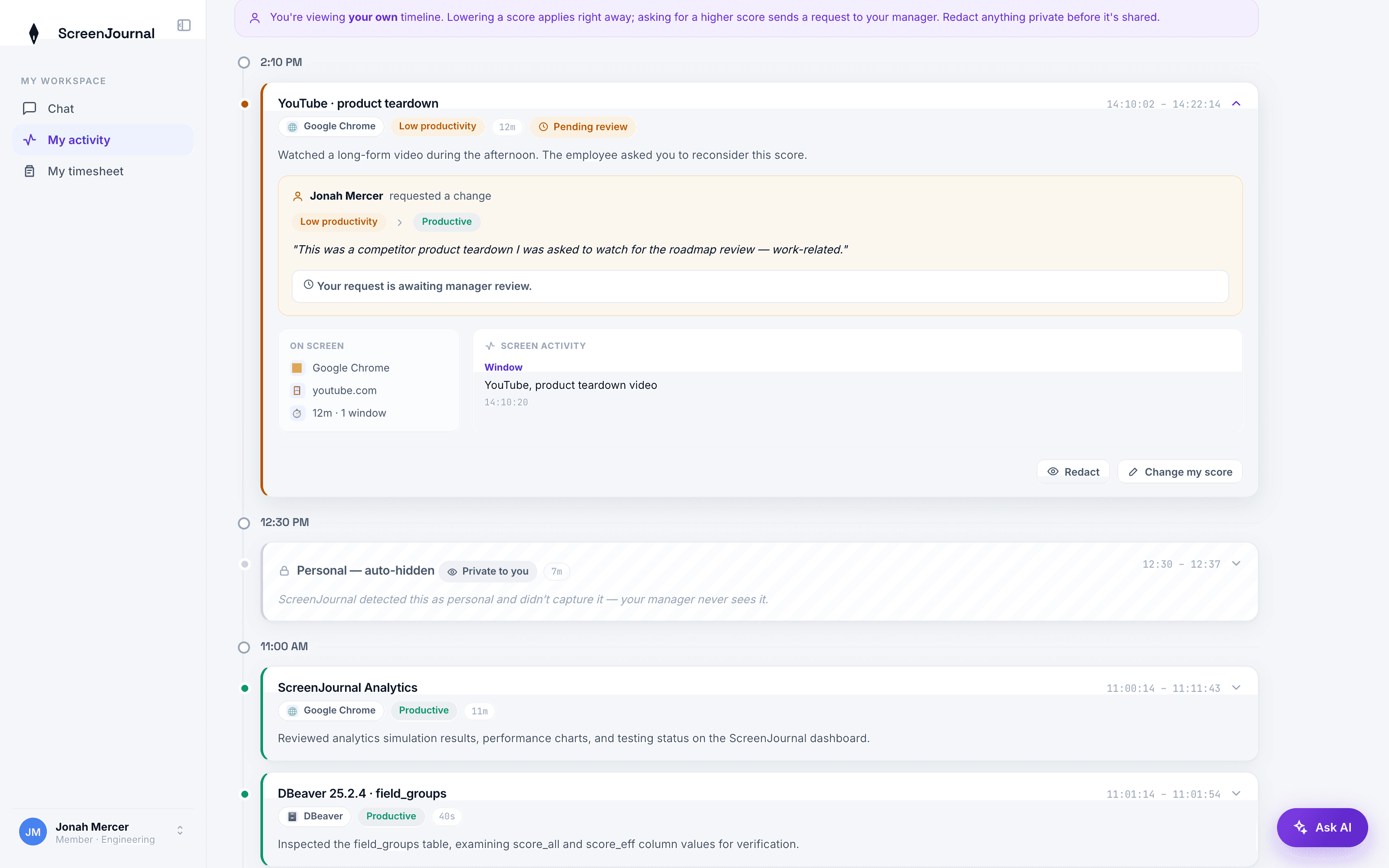Click globe icon on ScreenJournal Analytics Chrome tag
This screenshot has height=868, width=1389.
[x=293, y=711]
